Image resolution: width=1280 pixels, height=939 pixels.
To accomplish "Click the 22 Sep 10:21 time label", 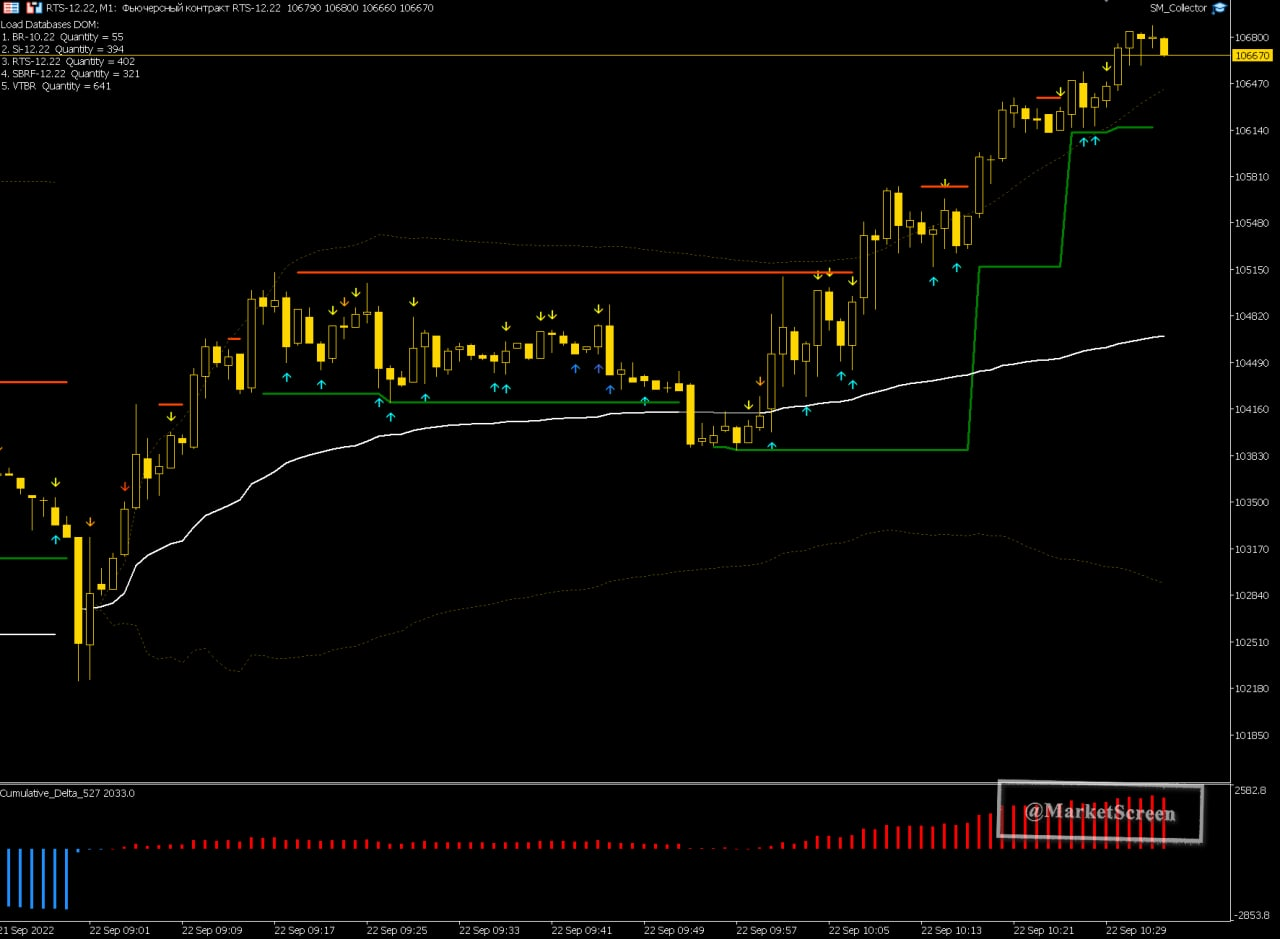I will [1044, 930].
